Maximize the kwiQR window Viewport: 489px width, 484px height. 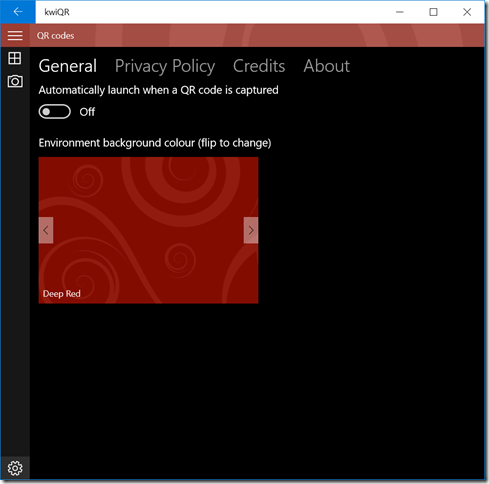433,12
